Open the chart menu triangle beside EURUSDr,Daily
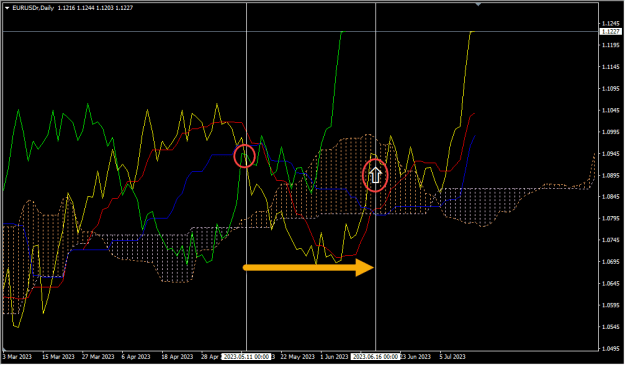 [7, 8]
